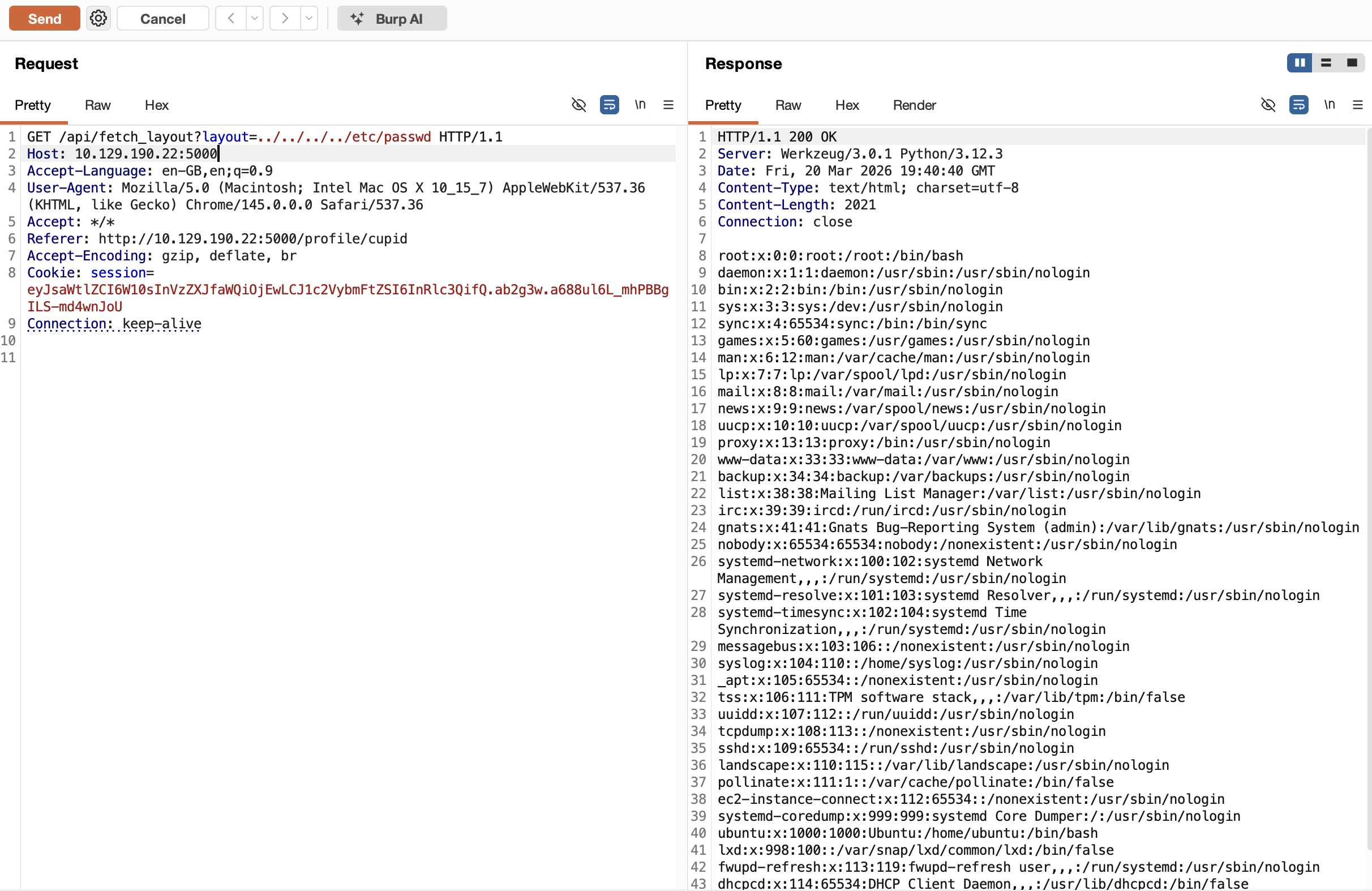Select the top-bottom split layout icon

[x=1326, y=63]
